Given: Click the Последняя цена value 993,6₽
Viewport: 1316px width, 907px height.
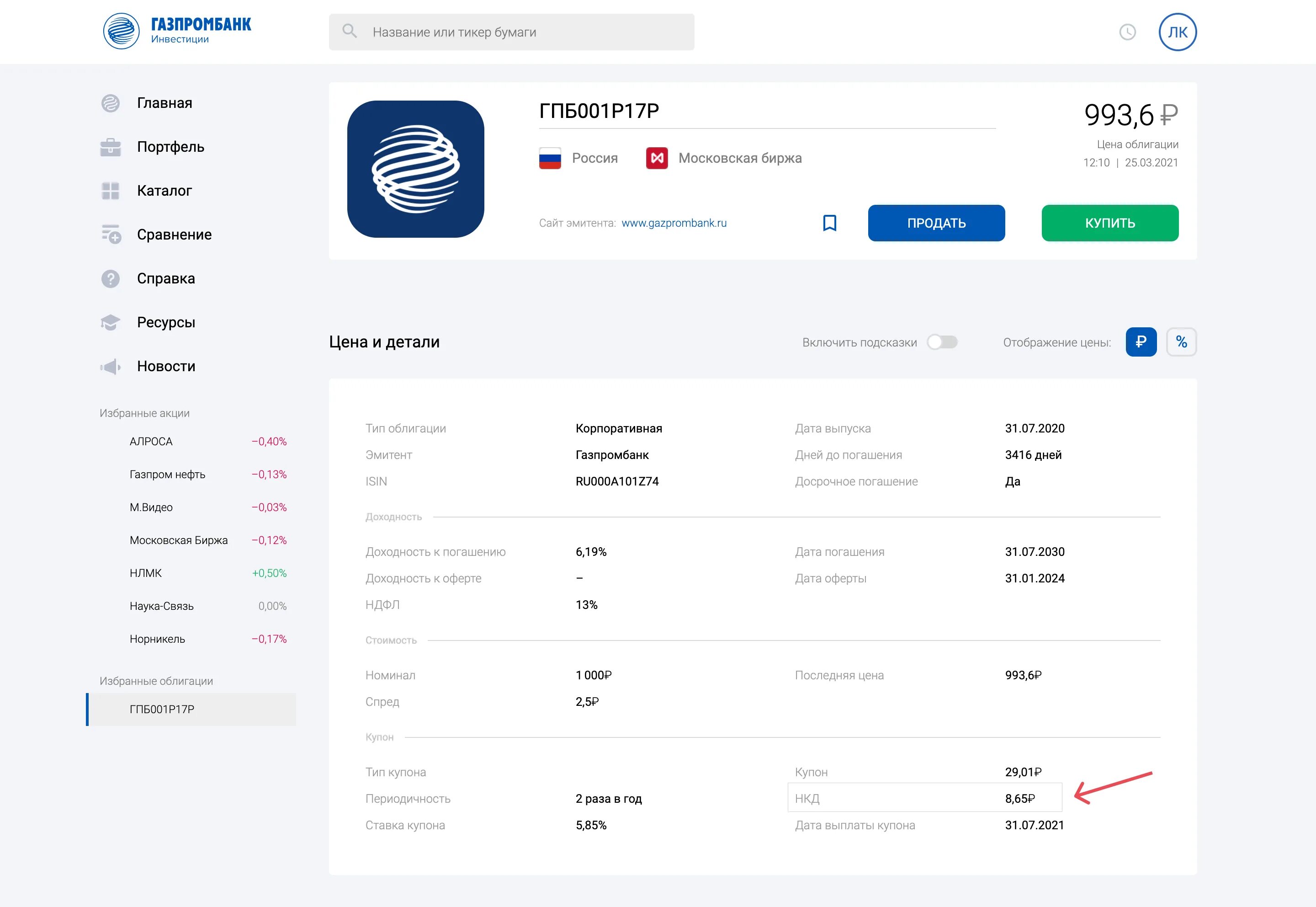Looking at the screenshot, I should (x=1023, y=675).
